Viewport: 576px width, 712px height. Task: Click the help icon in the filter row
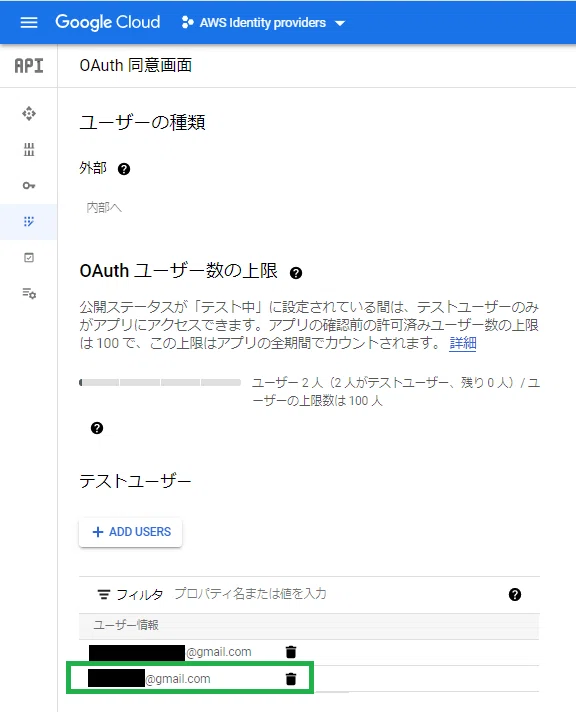(515, 594)
